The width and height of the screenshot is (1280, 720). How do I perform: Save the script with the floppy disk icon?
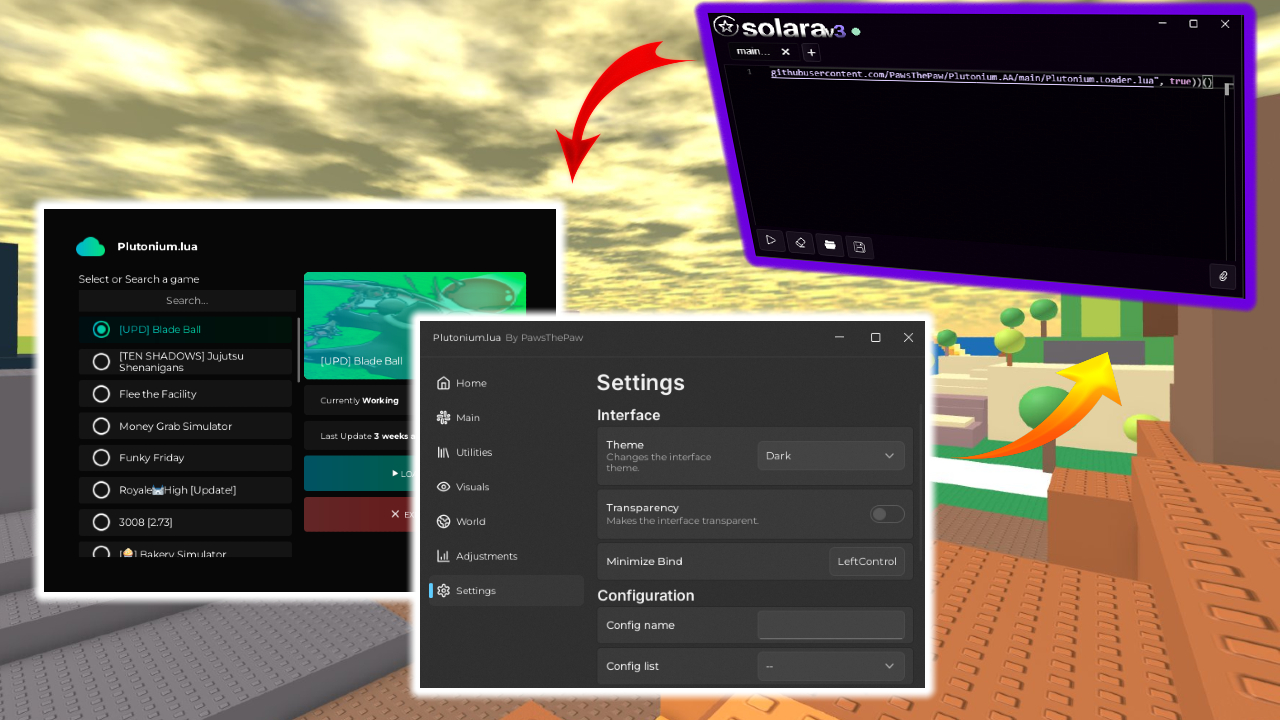pyautogui.click(x=858, y=247)
